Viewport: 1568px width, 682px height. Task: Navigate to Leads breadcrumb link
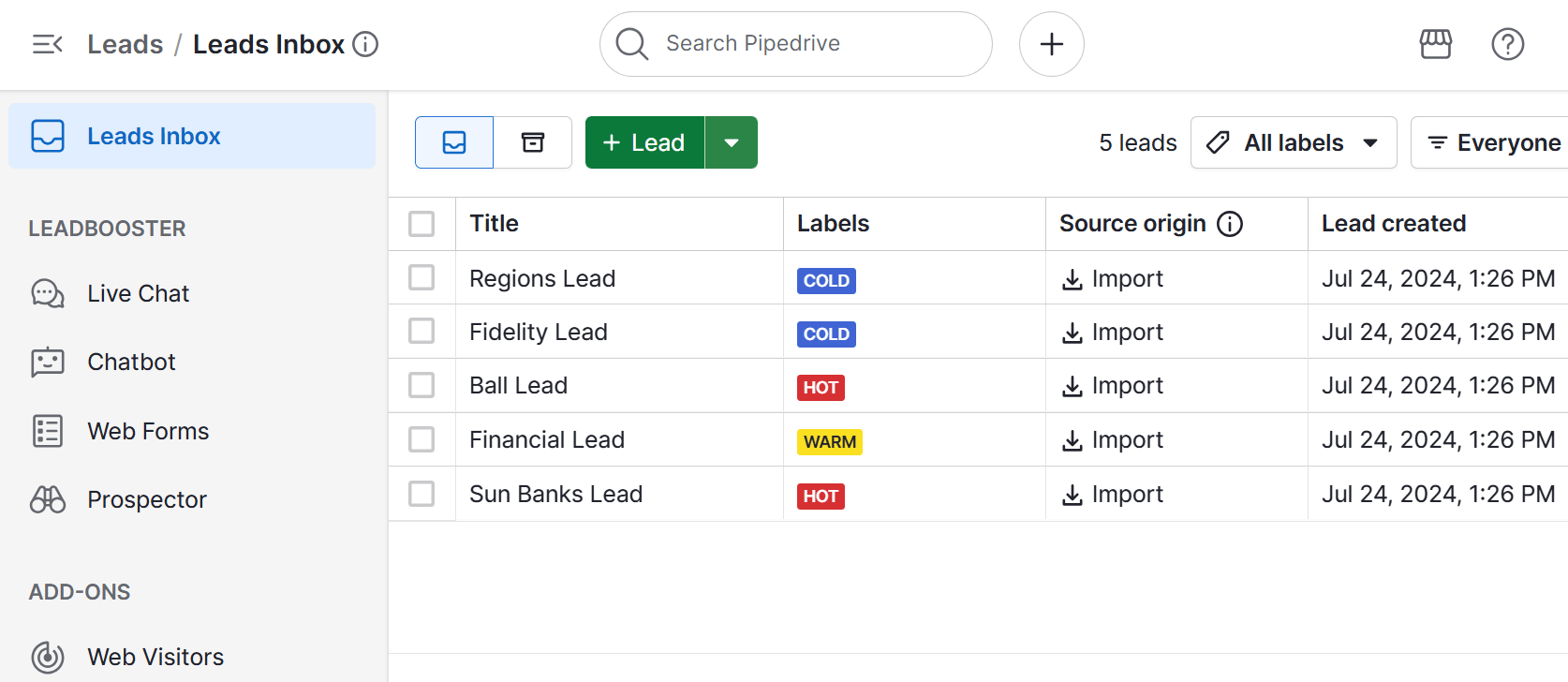(125, 44)
